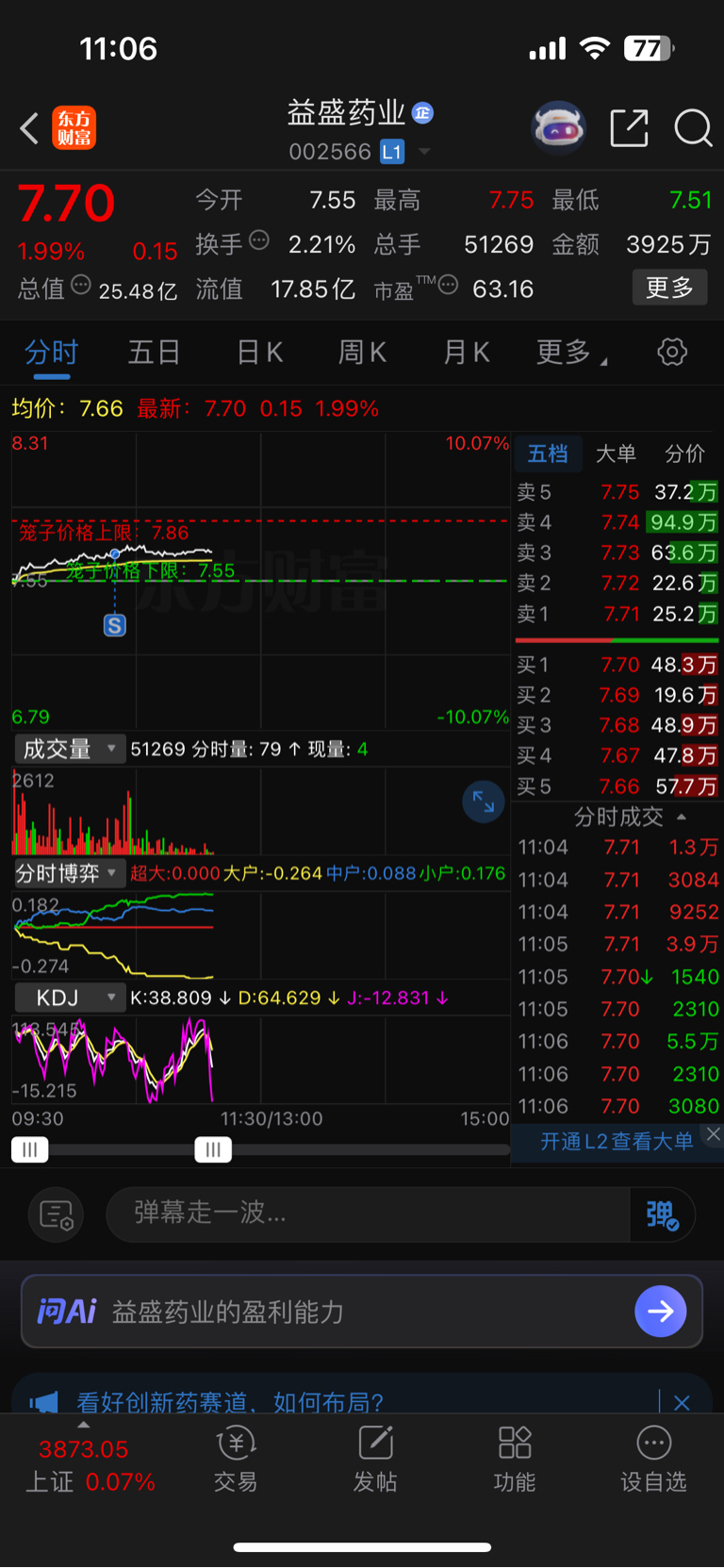Switch to 五日 chart tab
Screen dimensions: 724x1568
[155, 353]
